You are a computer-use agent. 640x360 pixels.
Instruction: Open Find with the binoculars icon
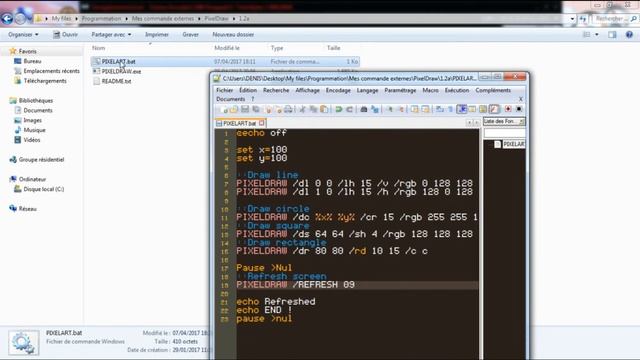pyautogui.click(x=364, y=109)
